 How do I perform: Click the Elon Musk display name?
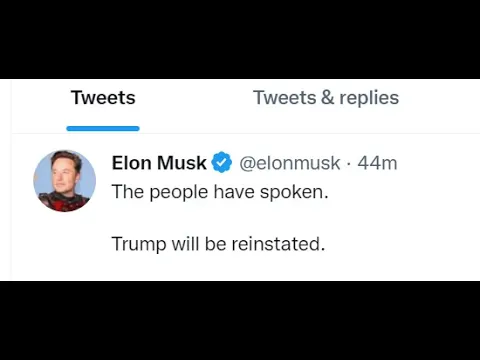pyautogui.click(x=159, y=163)
